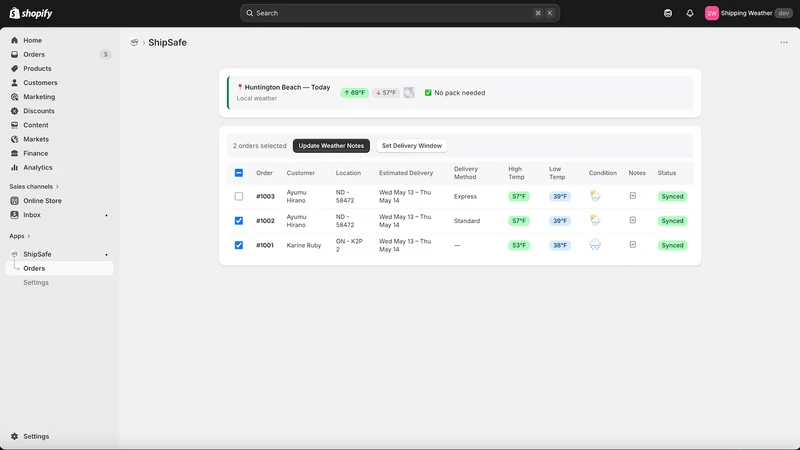Screen dimensions: 800x450
Task: Click the Content icon
Action: click(x=14, y=125)
